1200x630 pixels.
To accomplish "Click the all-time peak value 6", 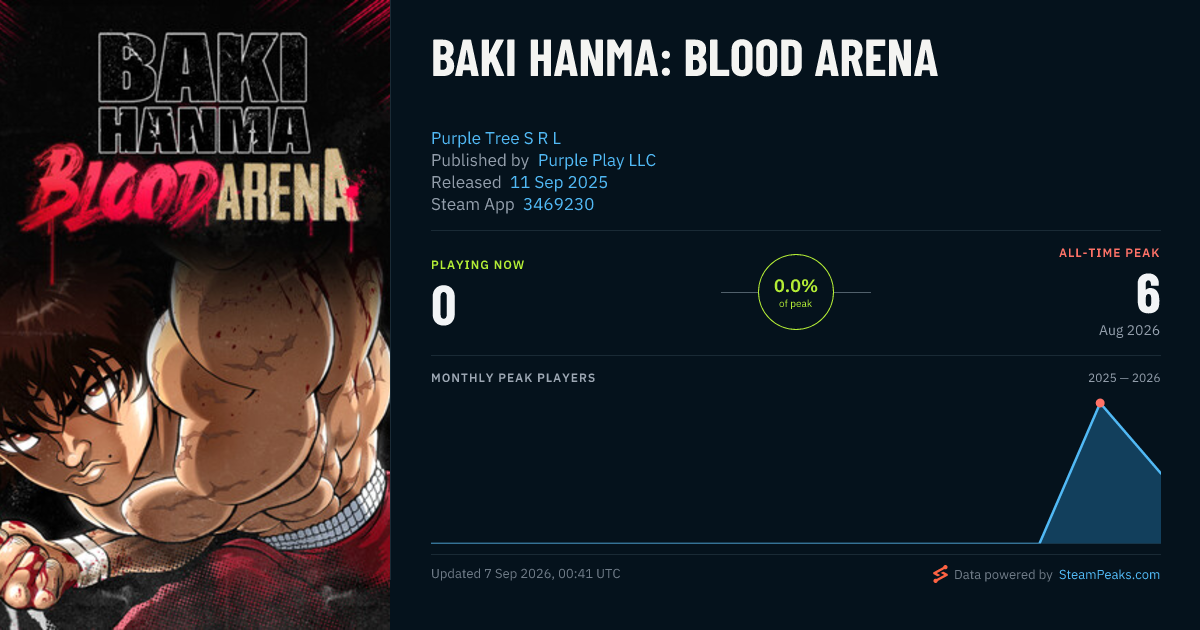I will tap(1148, 295).
